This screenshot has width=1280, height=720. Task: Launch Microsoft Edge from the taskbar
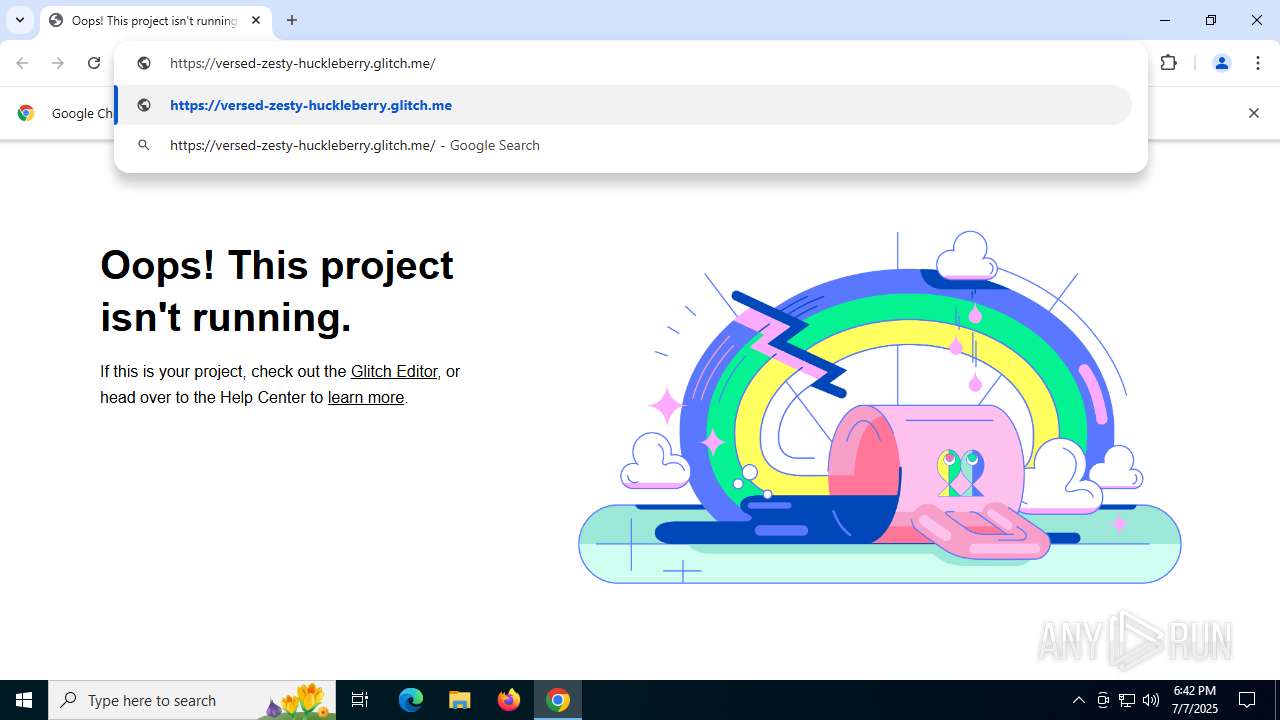click(x=411, y=700)
